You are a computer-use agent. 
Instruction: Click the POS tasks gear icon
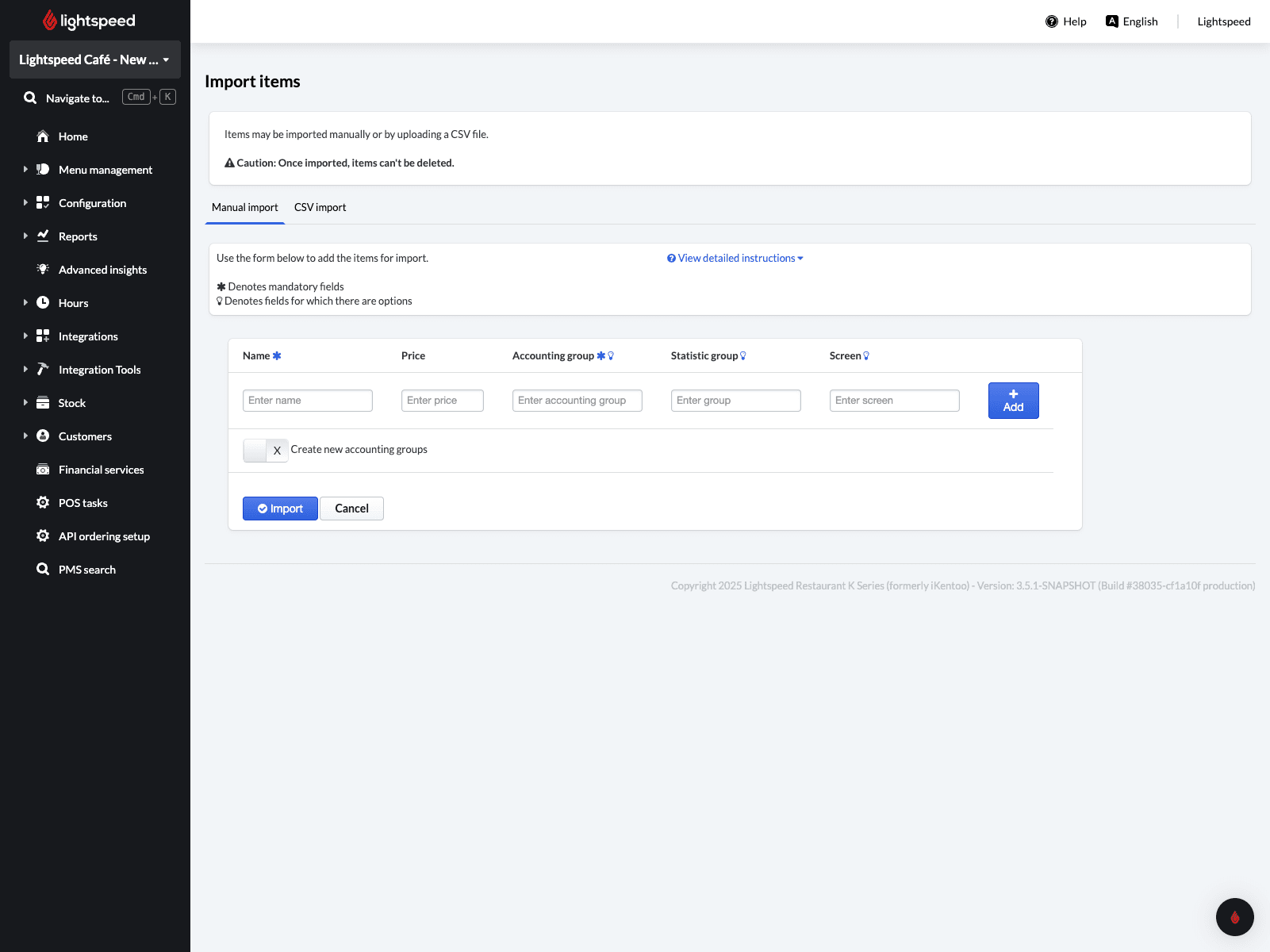43,503
